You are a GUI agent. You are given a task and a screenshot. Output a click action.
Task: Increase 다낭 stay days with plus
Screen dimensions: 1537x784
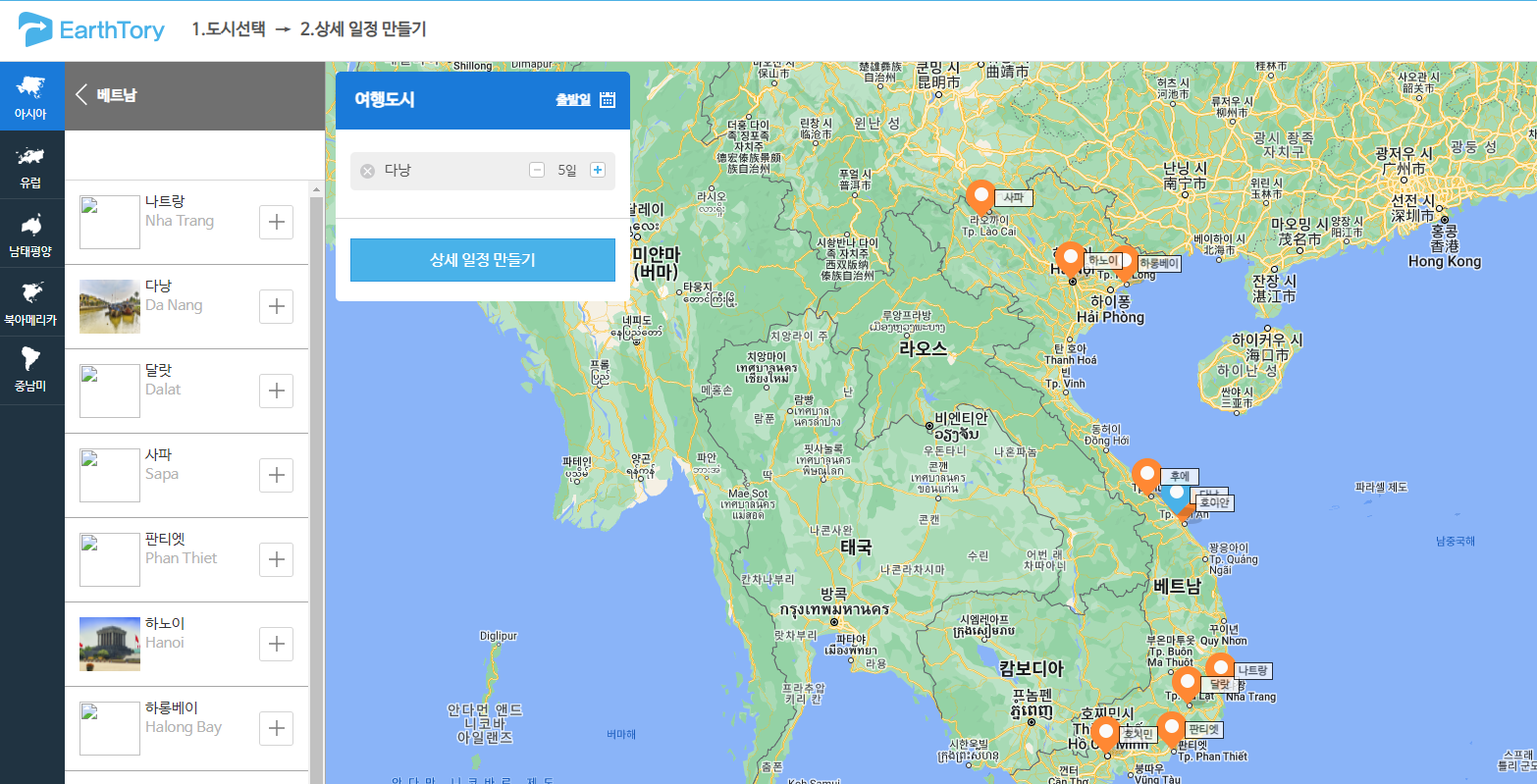597,170
